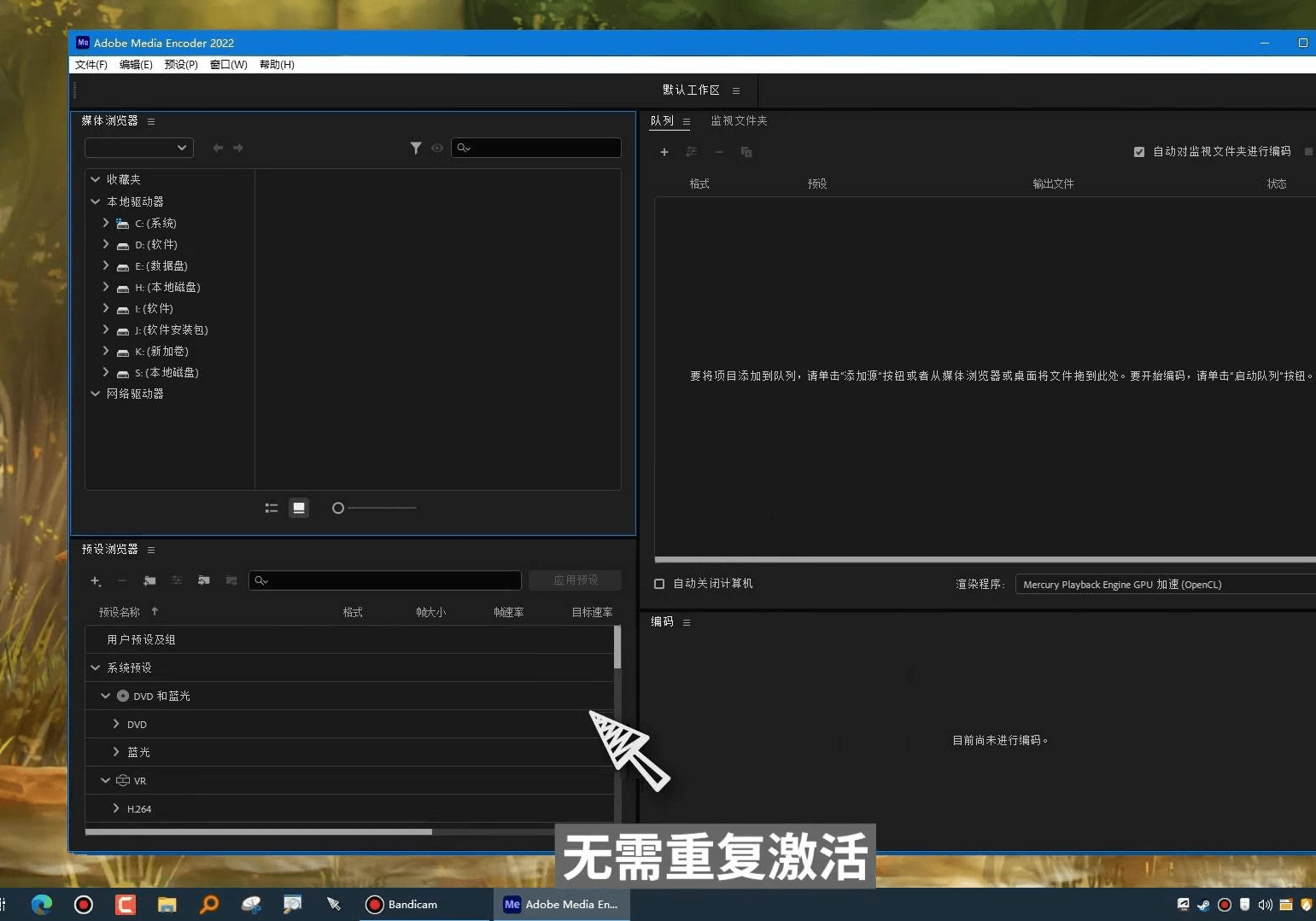
Task: Switch media browser to thumbnail view
Action: pyautogui.click(x=299, y=508)
